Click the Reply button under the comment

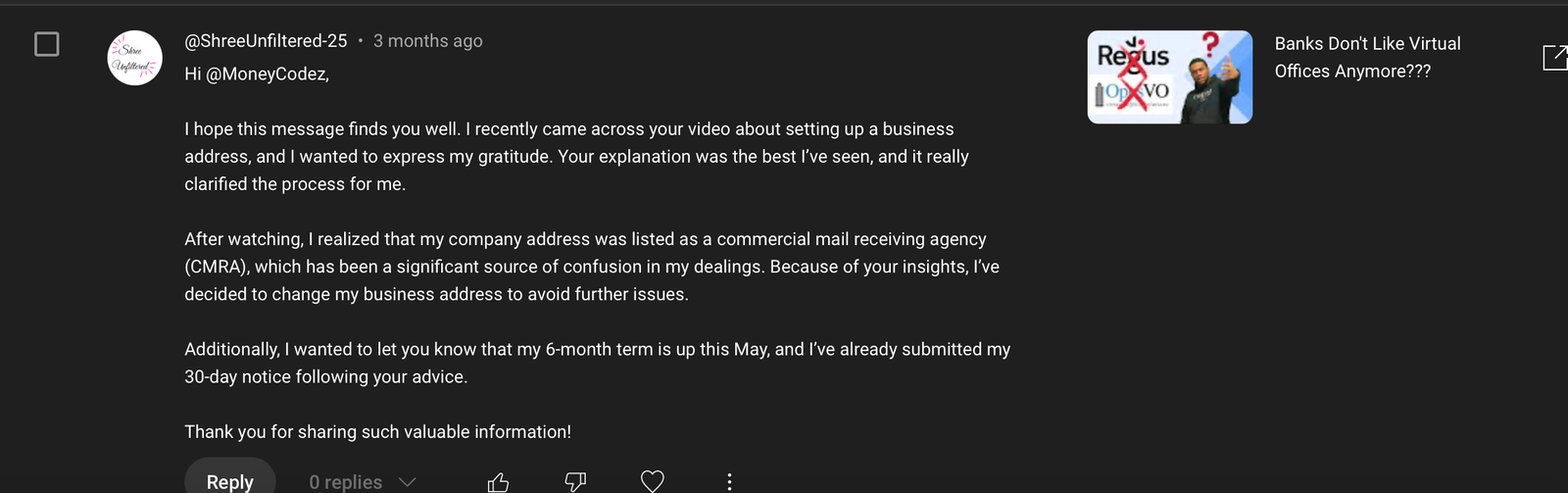(230, 481)
